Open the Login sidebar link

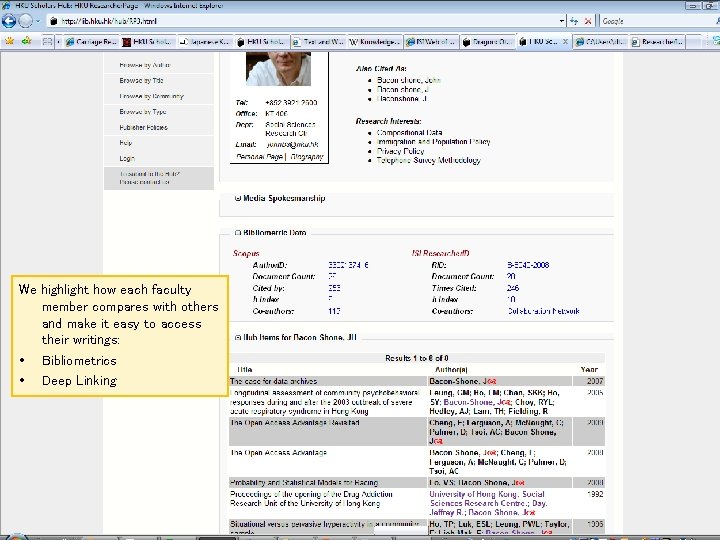(127, 158)
